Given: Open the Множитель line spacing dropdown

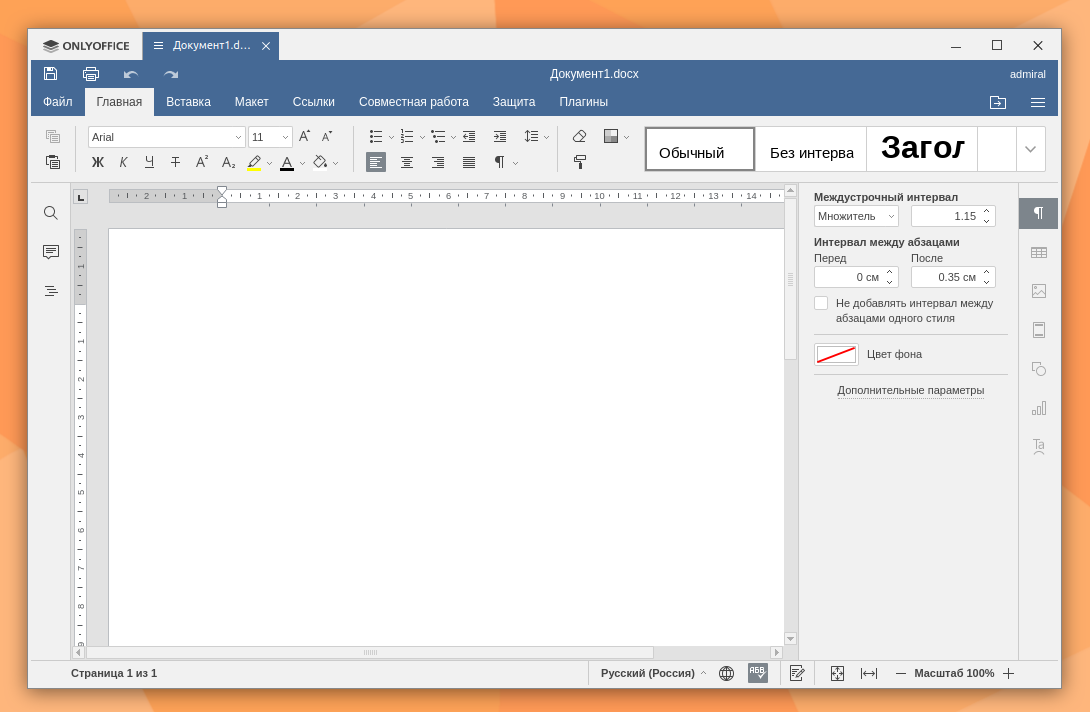Looking at the screenshot, I should [x=856, y=216].
